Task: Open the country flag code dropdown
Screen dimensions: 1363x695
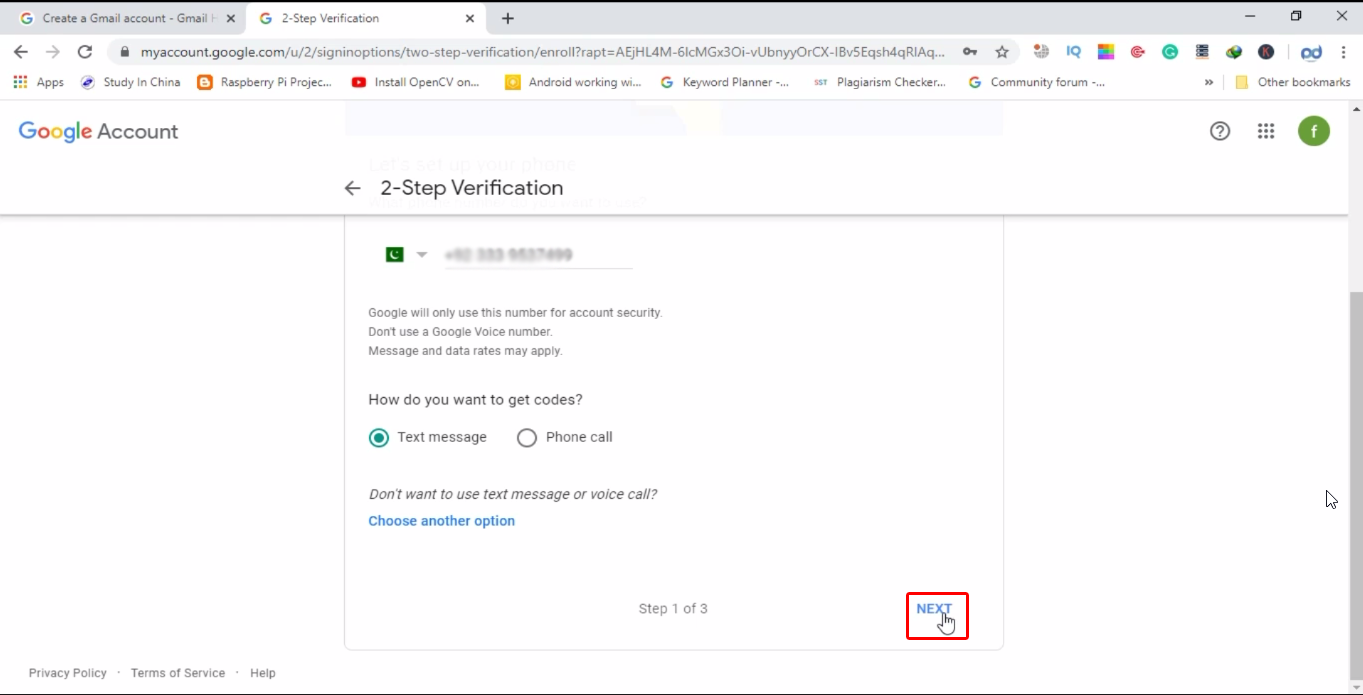Action: (406, 255)
